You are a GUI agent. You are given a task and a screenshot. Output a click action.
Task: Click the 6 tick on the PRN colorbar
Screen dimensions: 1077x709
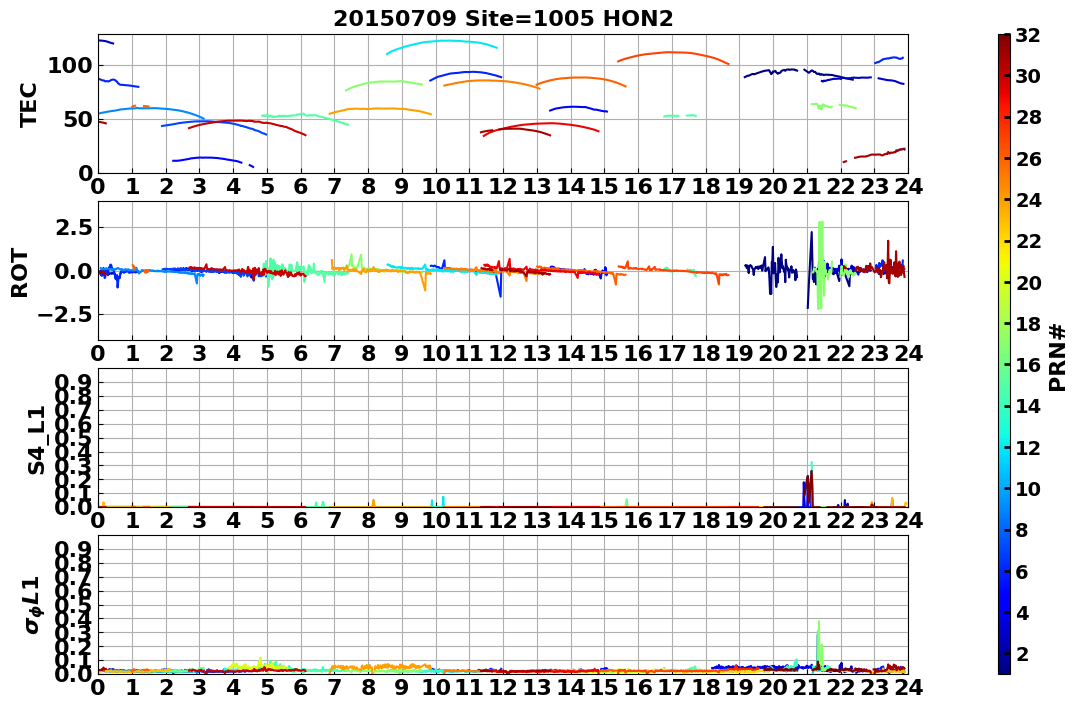click(x=1023, y=570)
